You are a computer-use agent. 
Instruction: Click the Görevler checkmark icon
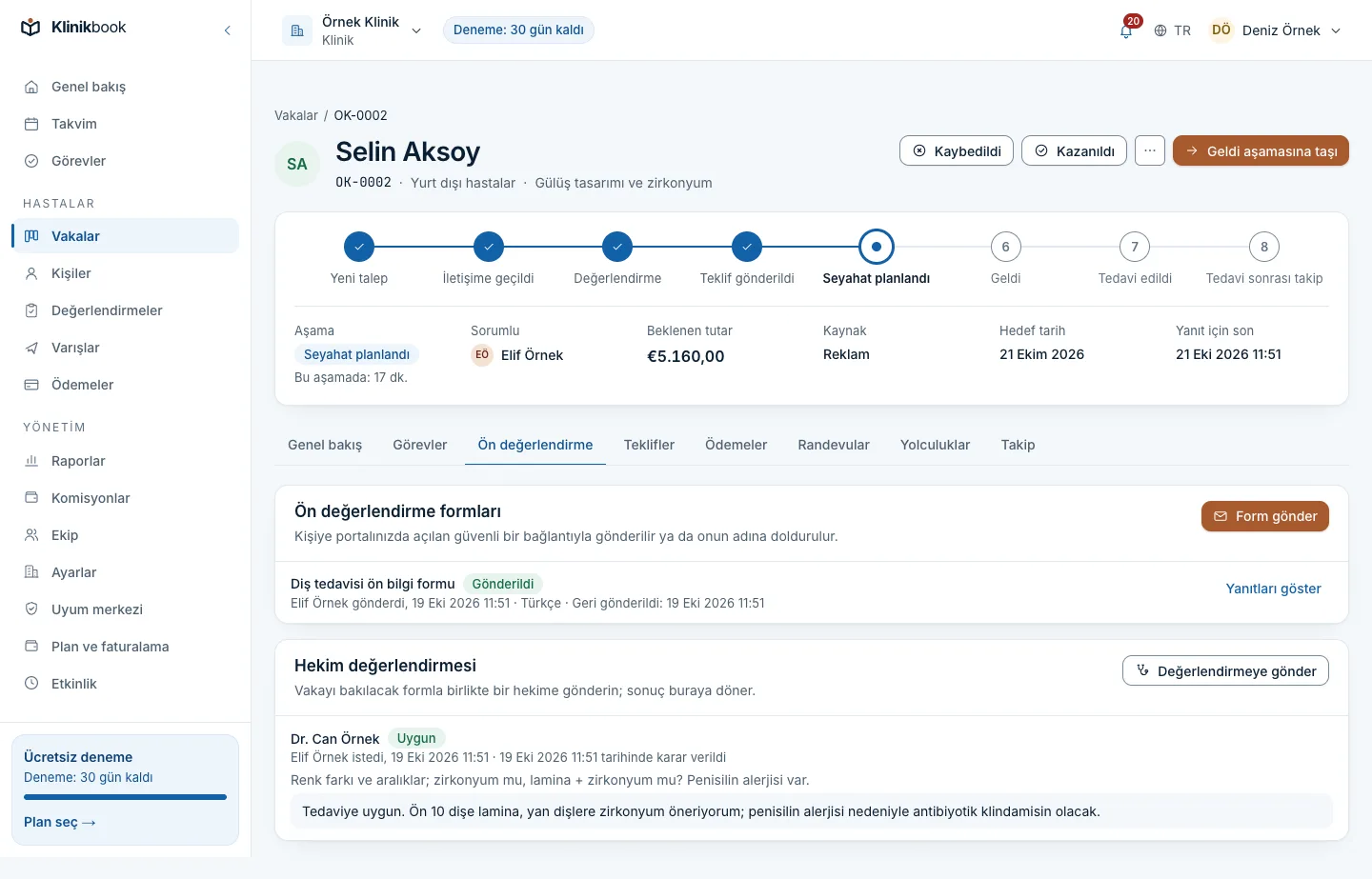pos(31,161)
